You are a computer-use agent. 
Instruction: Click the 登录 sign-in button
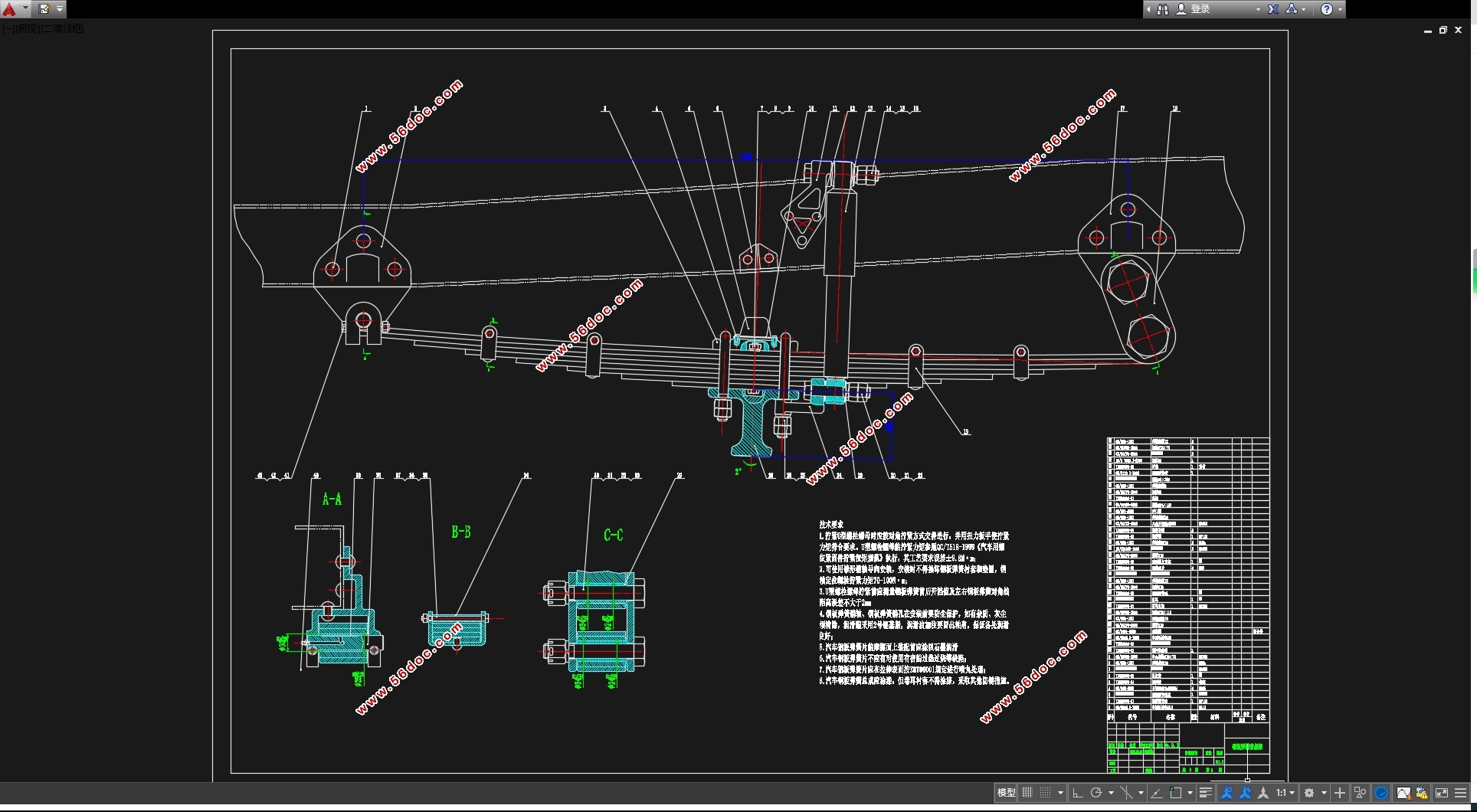tap(1200, 9)
